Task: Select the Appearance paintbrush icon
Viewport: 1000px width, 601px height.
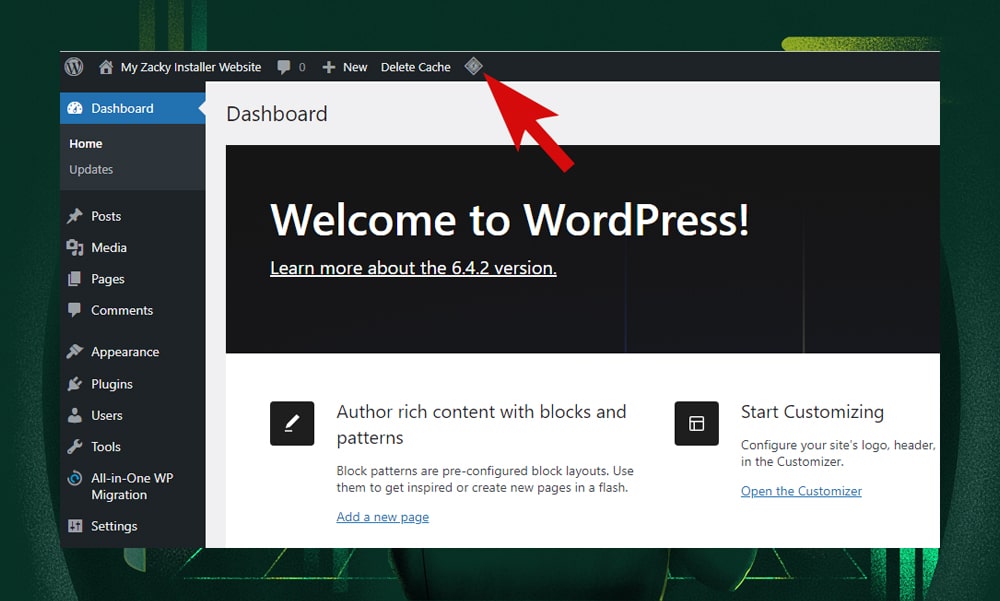Action: [76, 352]
